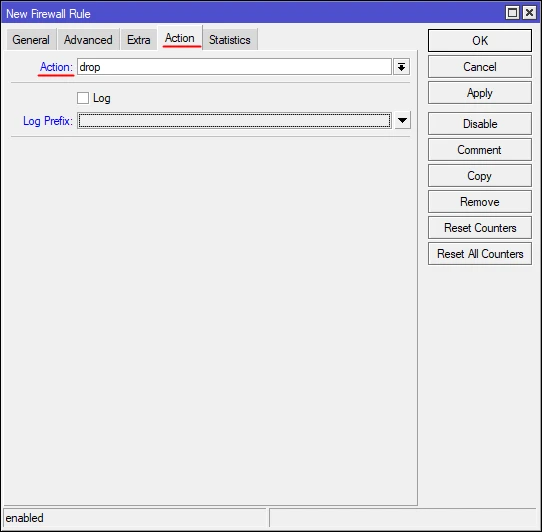
Task: Expand the Log Prefix arrow
Action: (x=402, y=121)
